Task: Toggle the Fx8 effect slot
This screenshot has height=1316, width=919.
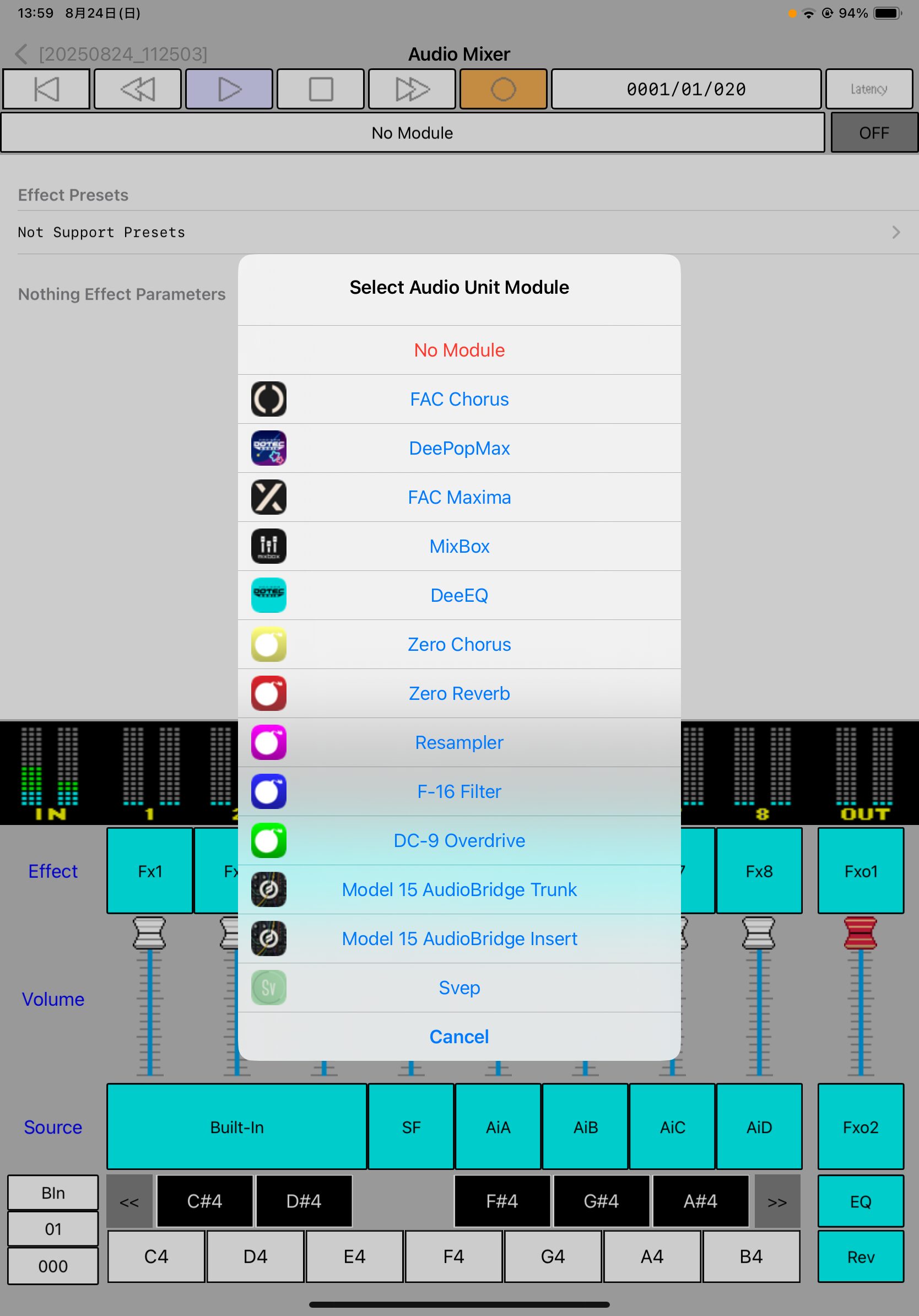Action: pyautogui.click(x=759, y=871)
